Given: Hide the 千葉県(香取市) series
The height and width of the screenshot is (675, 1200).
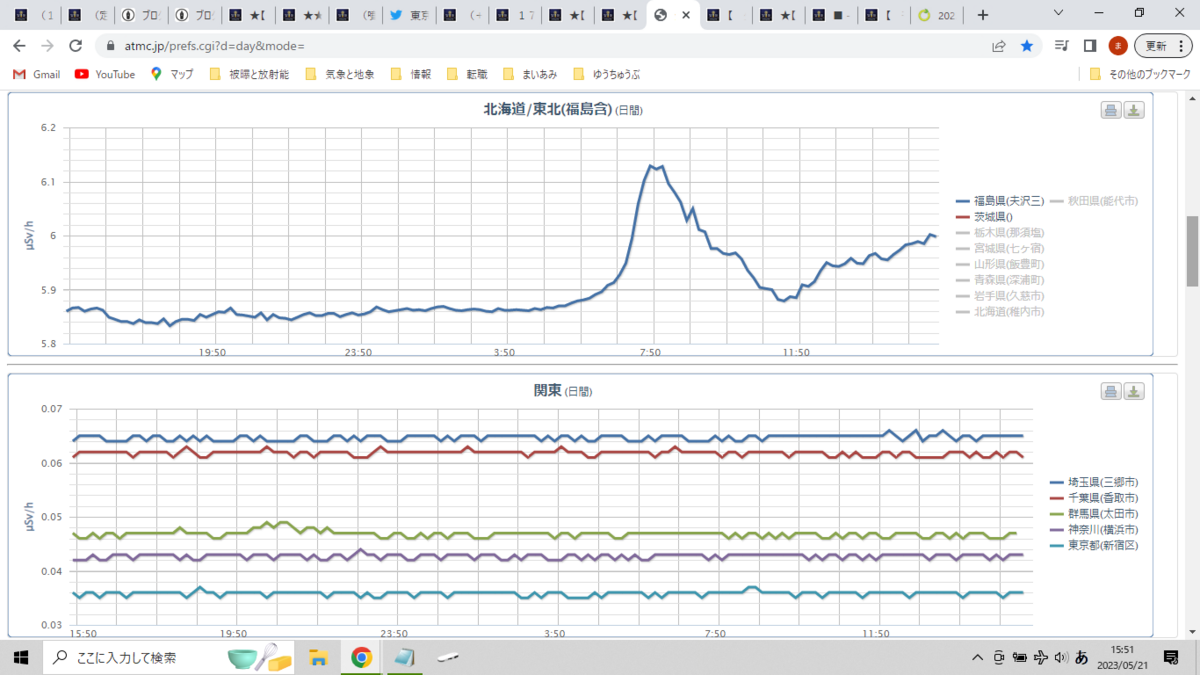Looking at the screenshot, I should click(x=1094, y=498).
